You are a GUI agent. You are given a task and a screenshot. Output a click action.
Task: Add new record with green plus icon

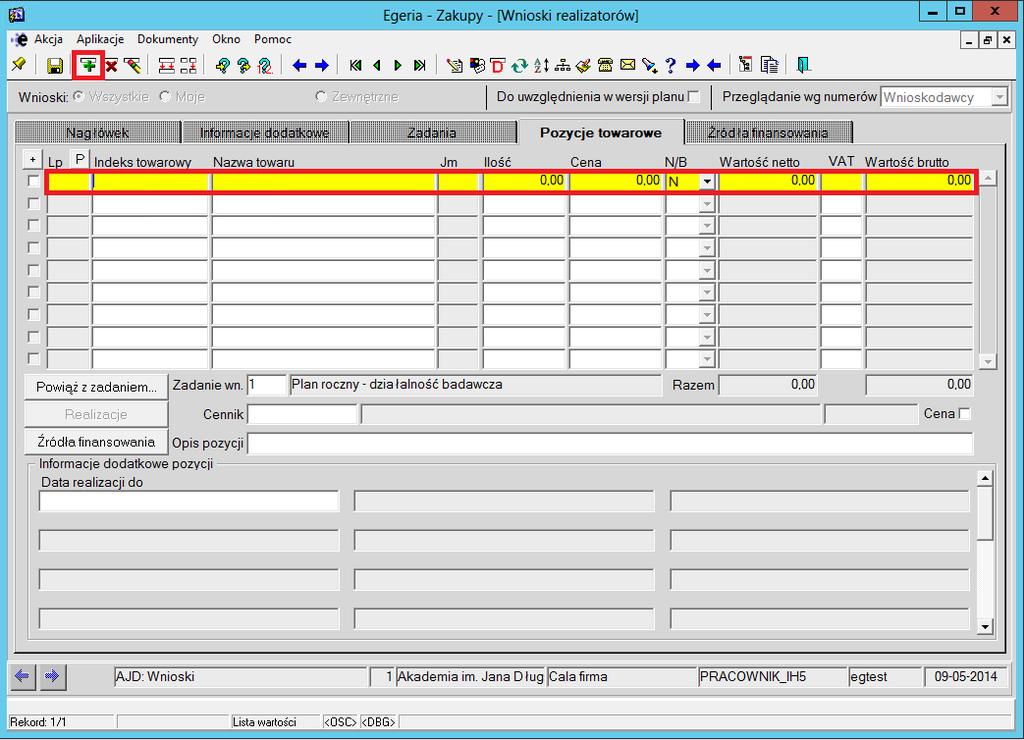89,65
